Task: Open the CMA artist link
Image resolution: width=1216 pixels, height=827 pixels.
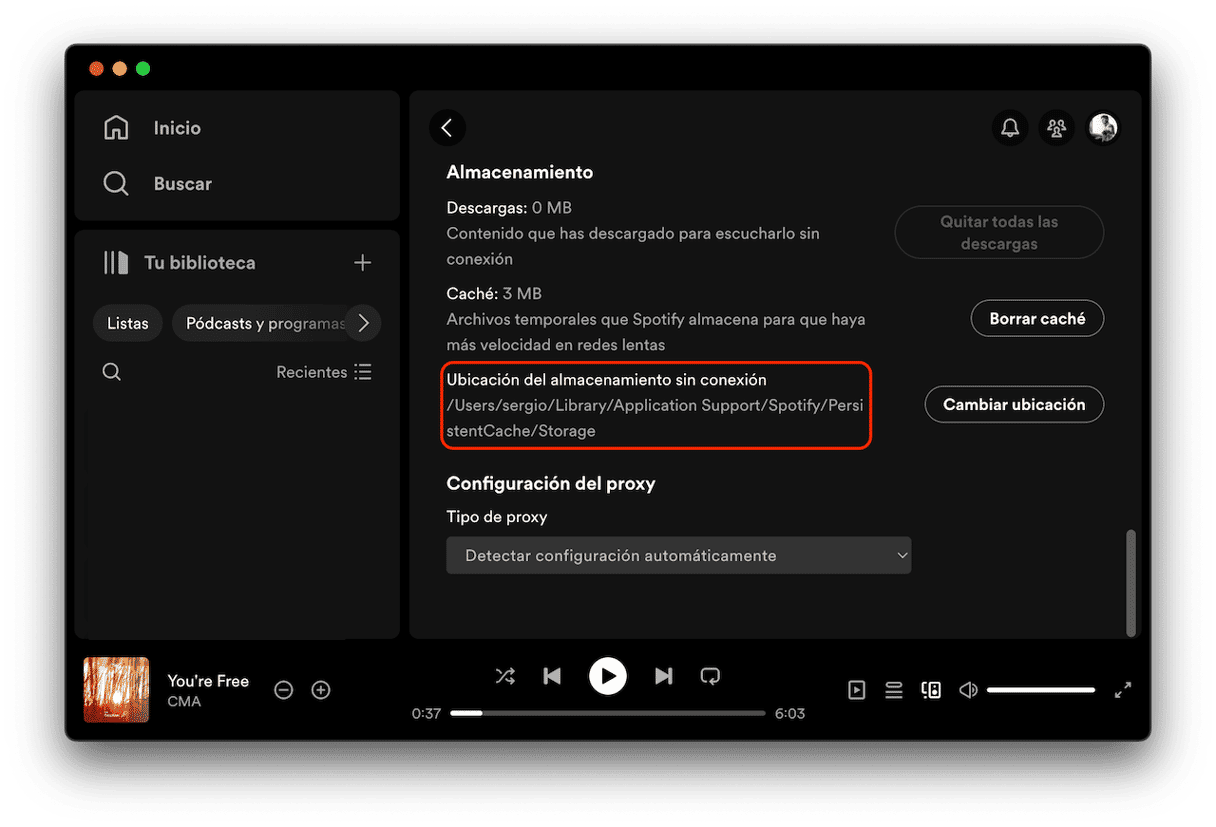Action: coord(184,701)
